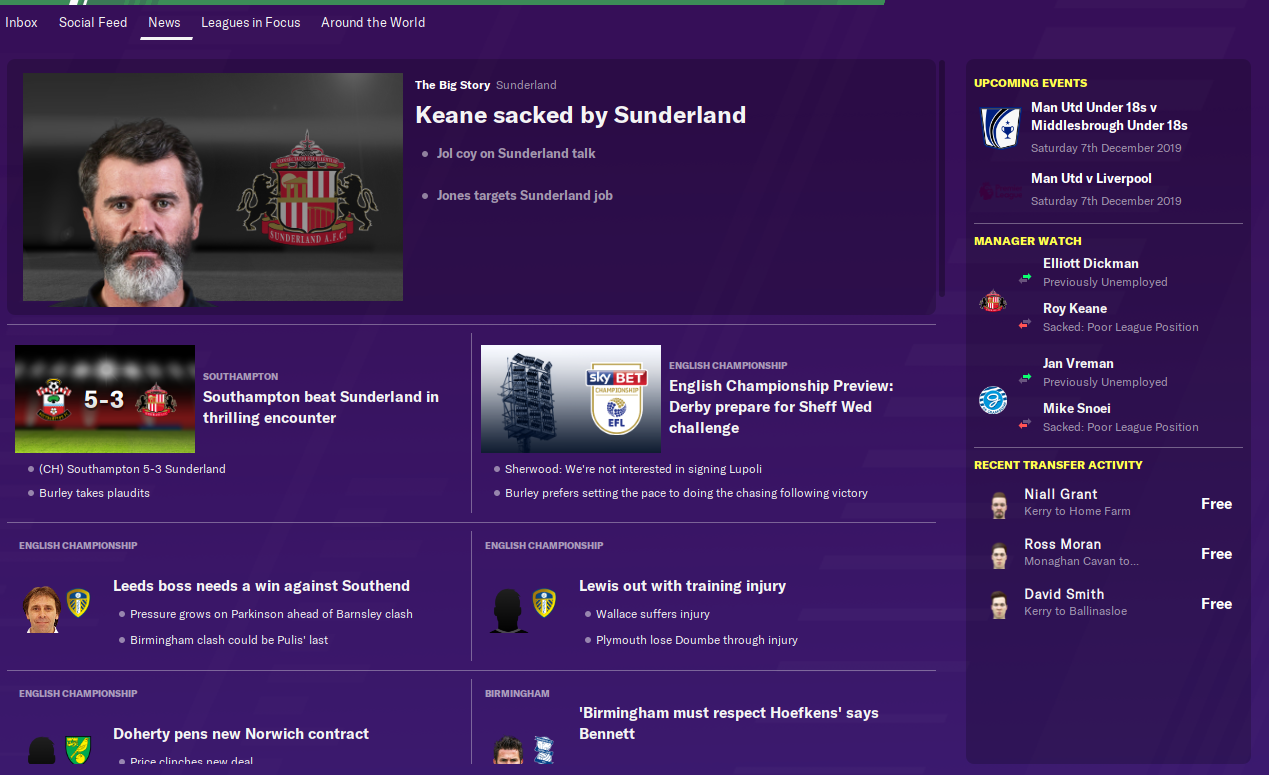
Task: Click the De Graafschap club badge in Manager Watch
Action: (x=992, y=400)
